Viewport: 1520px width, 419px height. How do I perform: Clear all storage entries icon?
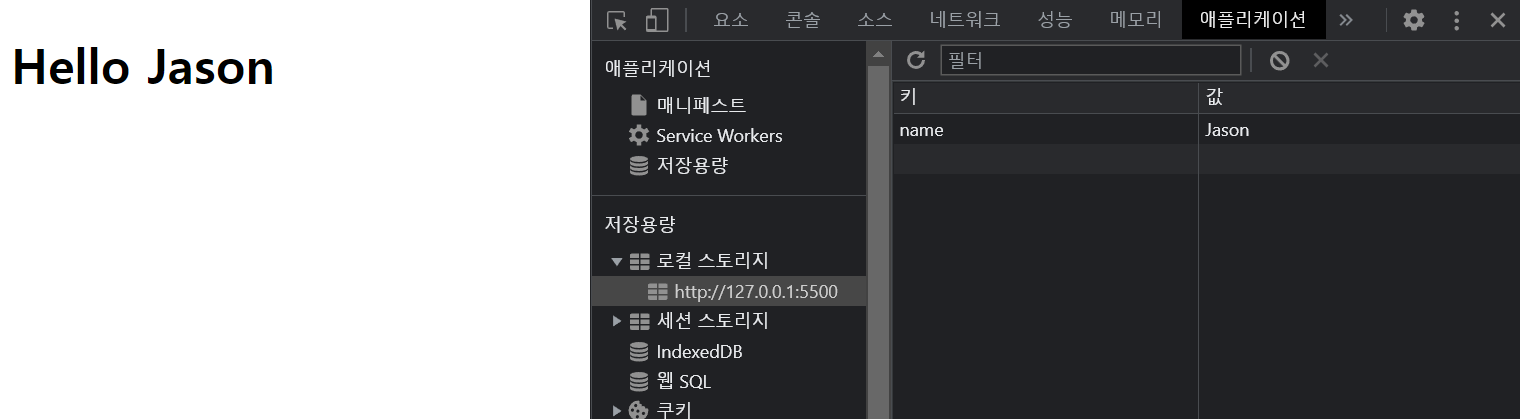[1279, 60]
